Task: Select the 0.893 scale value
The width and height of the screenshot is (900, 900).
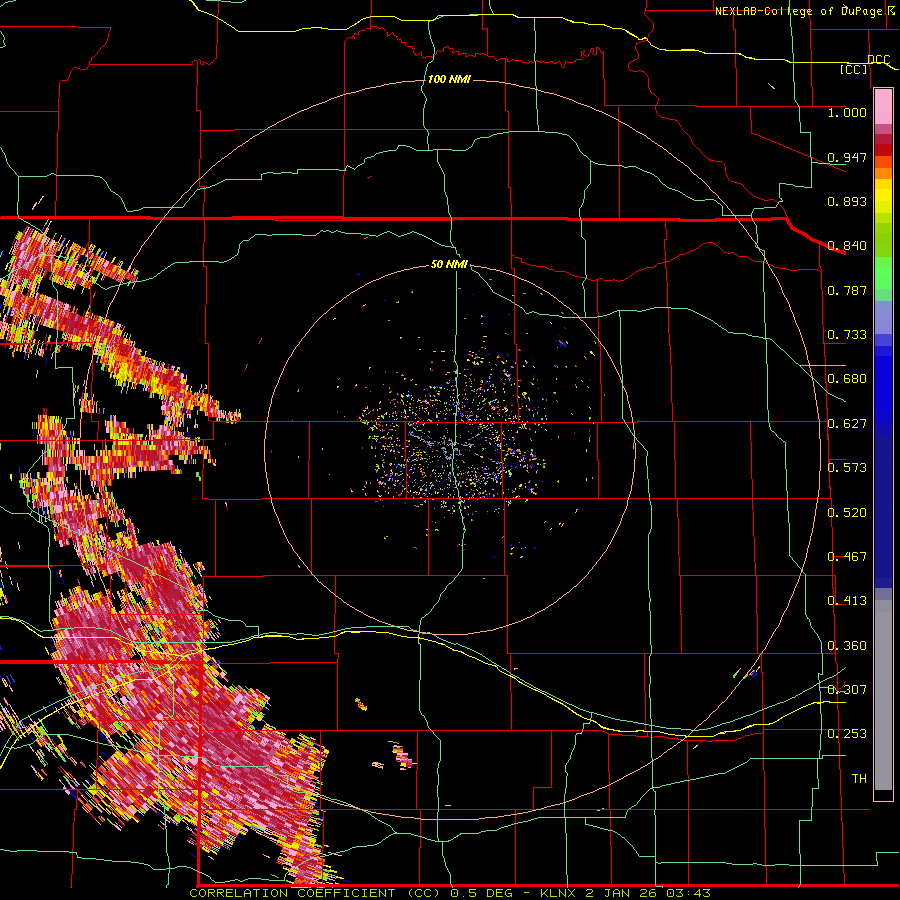Action: 847,201
